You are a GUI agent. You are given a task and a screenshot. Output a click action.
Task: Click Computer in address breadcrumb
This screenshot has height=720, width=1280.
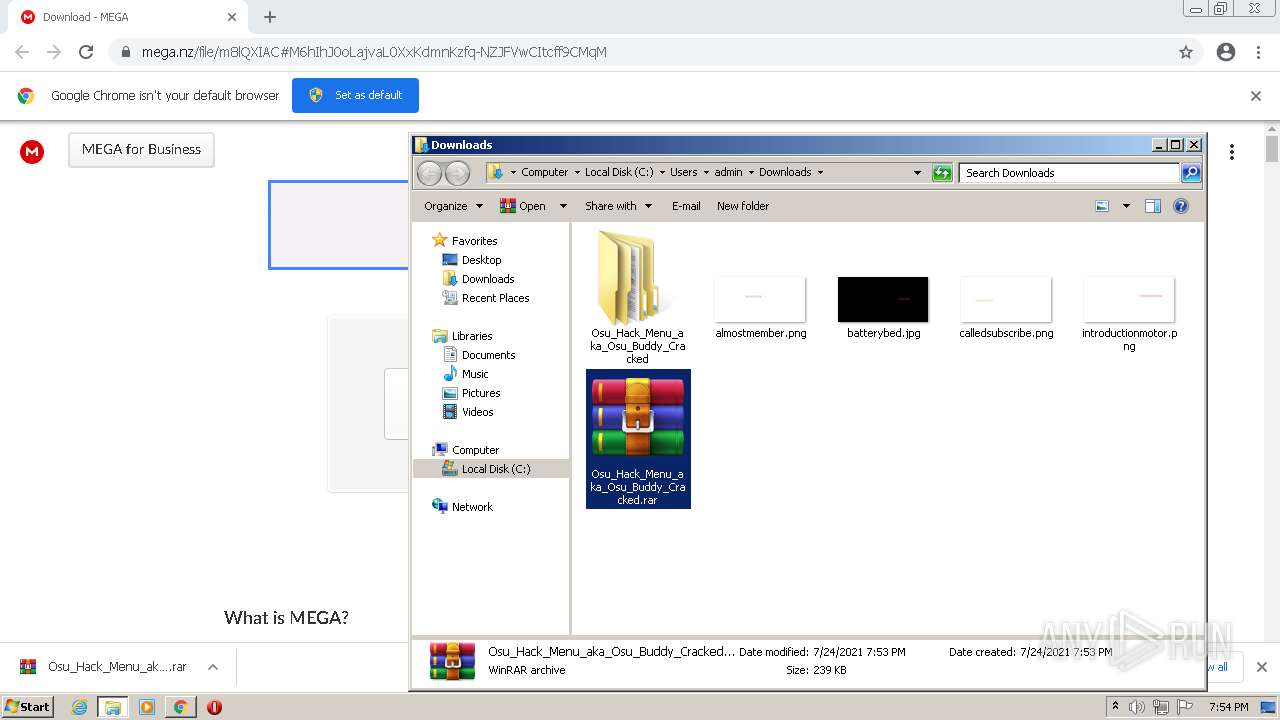pos(544,172)
